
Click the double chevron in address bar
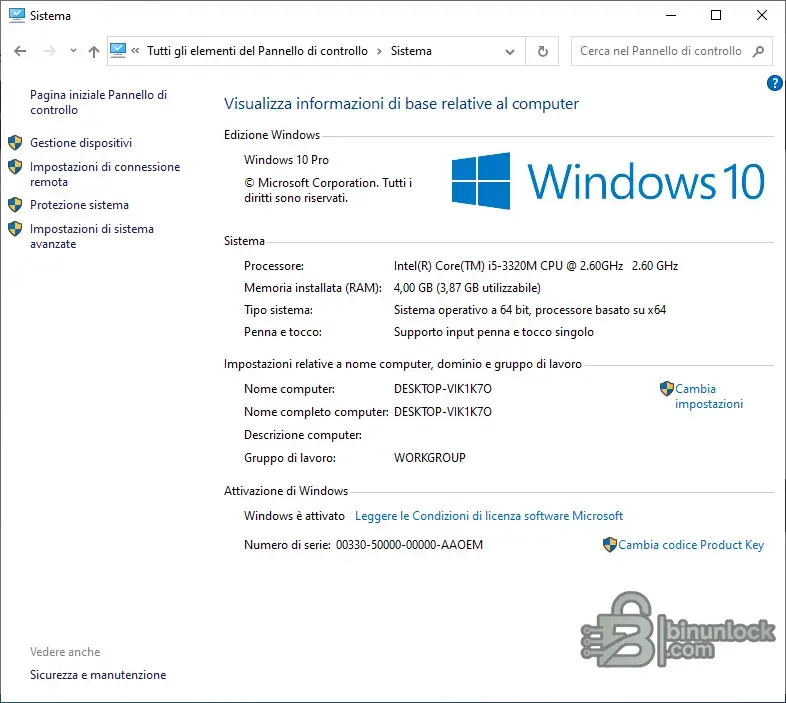(135, 51)
